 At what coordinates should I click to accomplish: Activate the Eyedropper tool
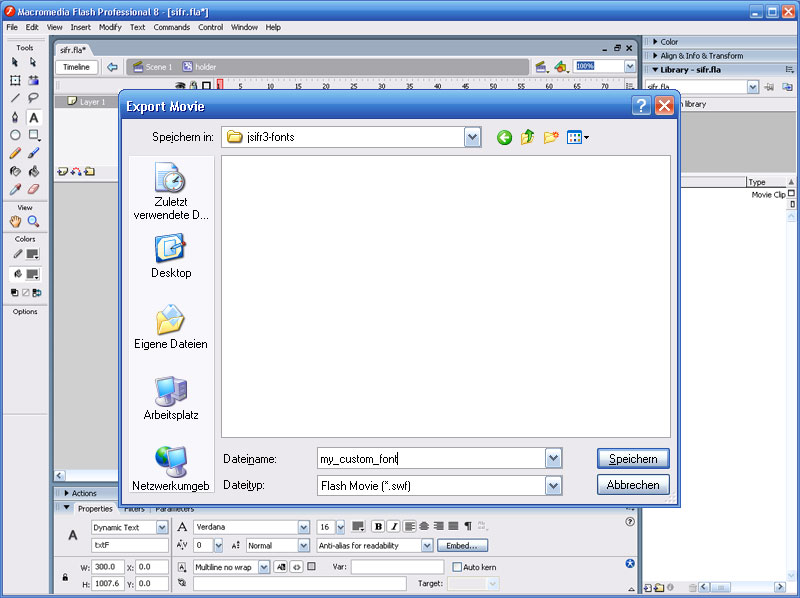(15, 189)
